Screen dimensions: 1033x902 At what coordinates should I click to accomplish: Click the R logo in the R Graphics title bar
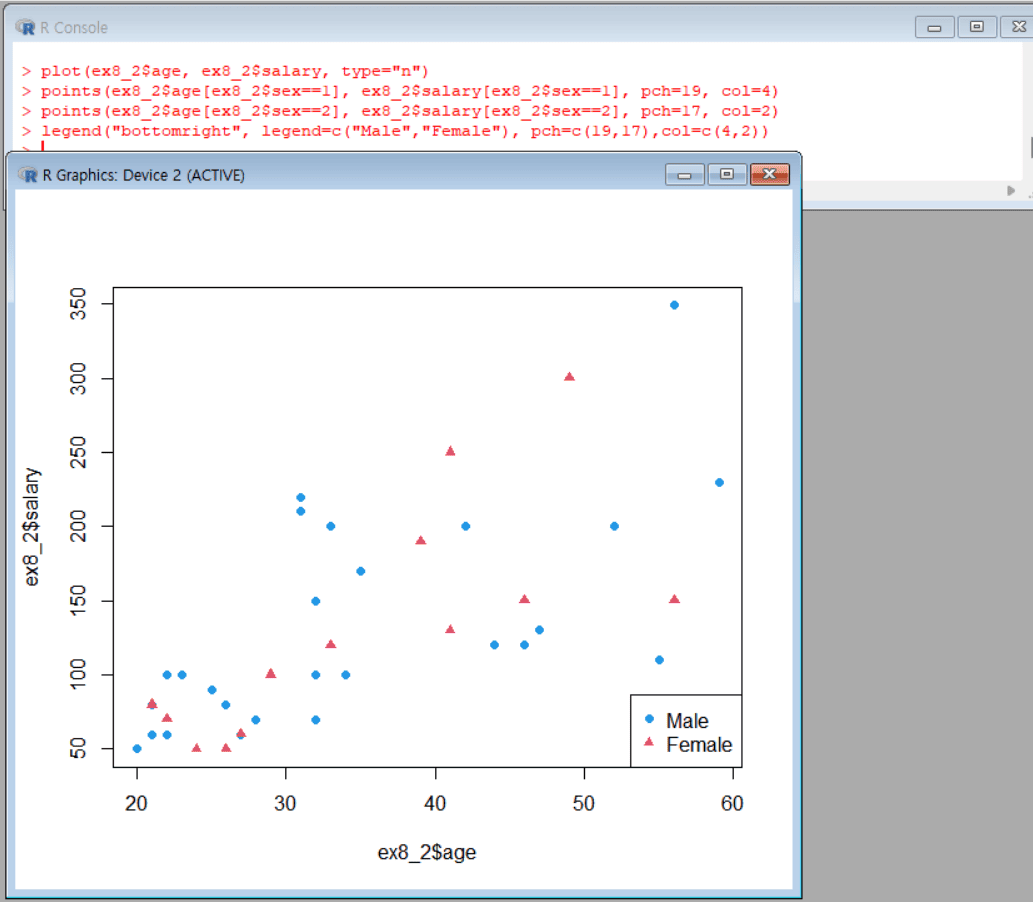[28, 175]
